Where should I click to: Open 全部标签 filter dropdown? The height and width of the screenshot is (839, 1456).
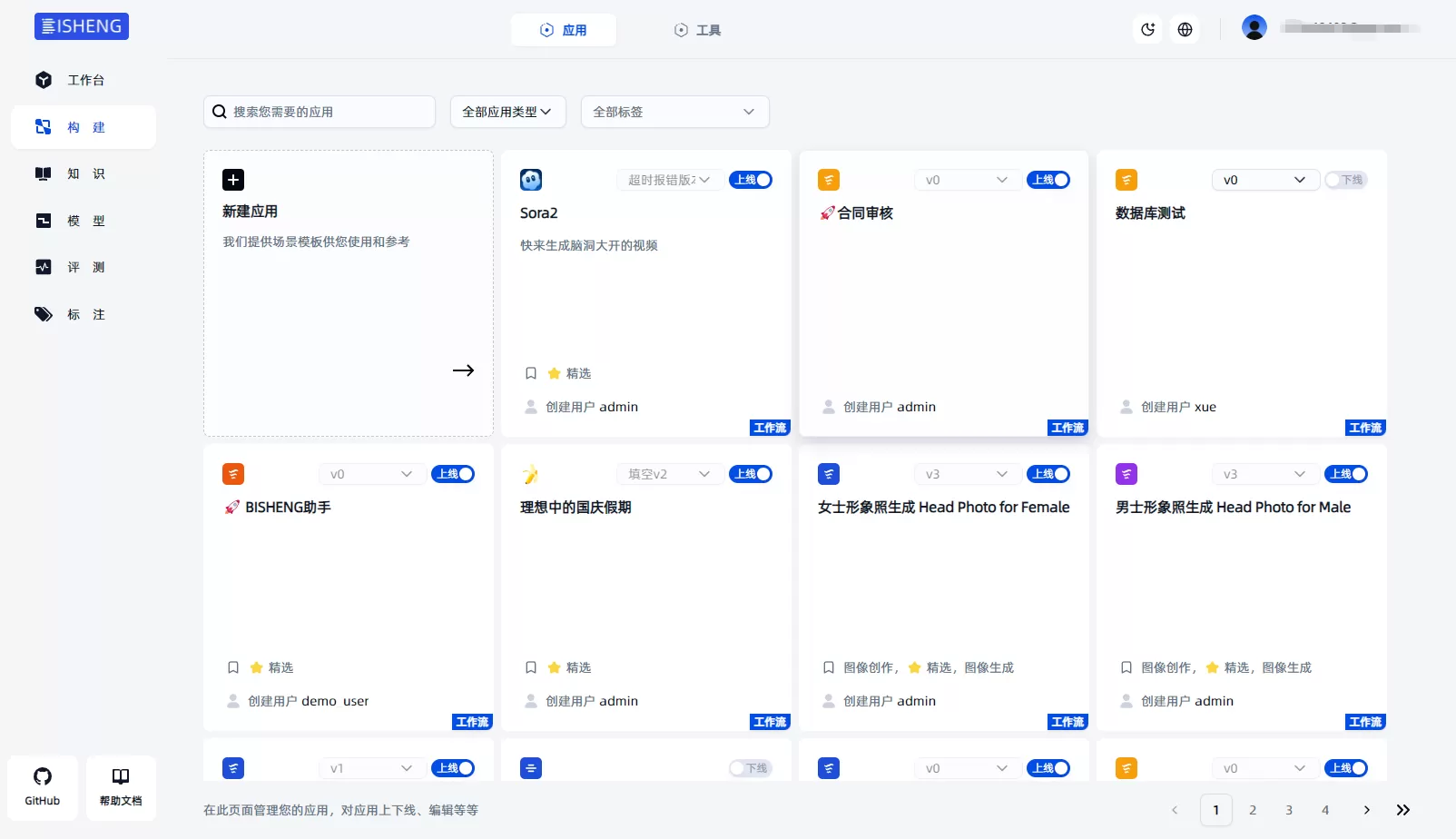tap(674, 112)
